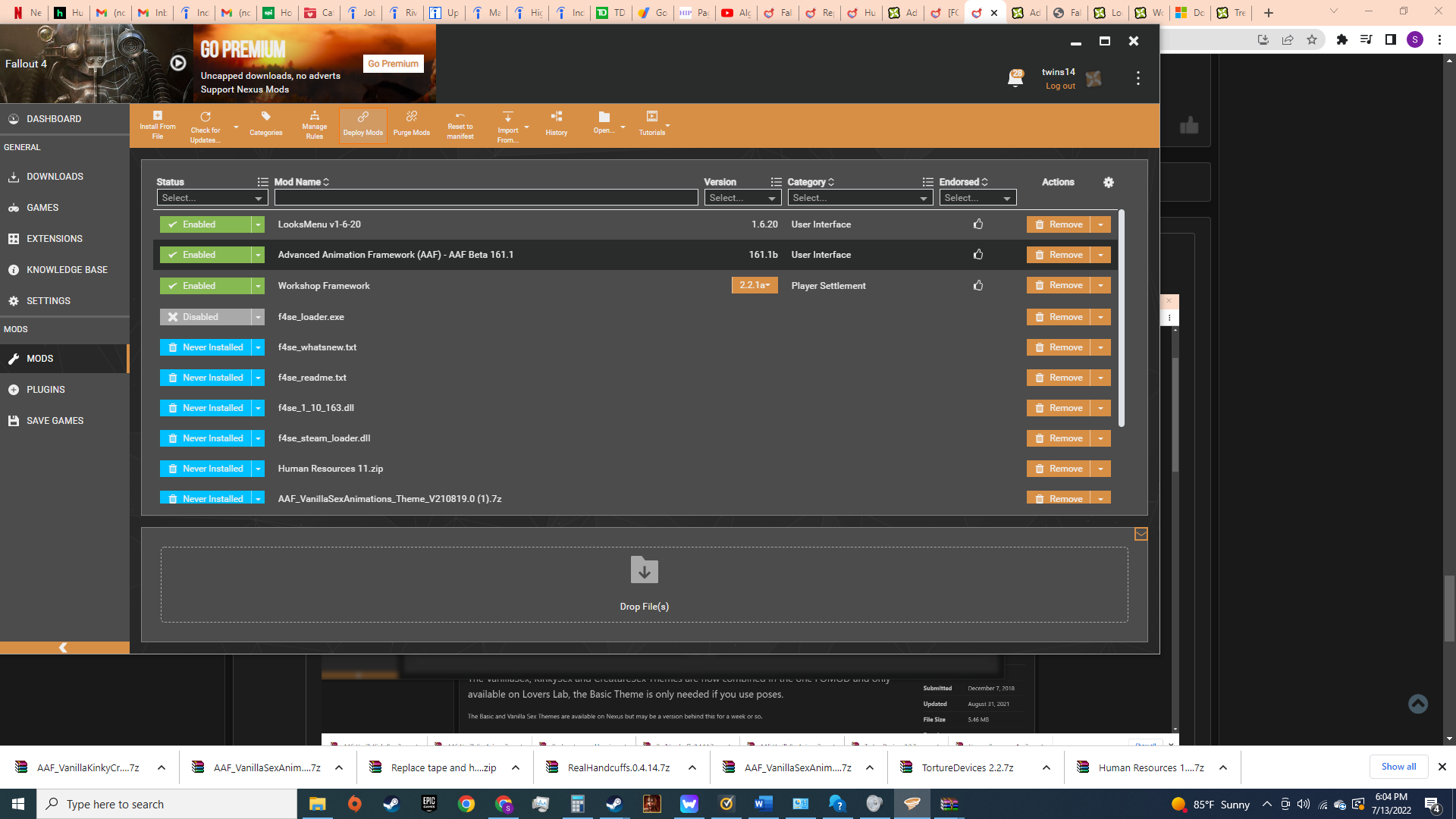
Task: Open Save Games in sidebar
Action: 64,421
